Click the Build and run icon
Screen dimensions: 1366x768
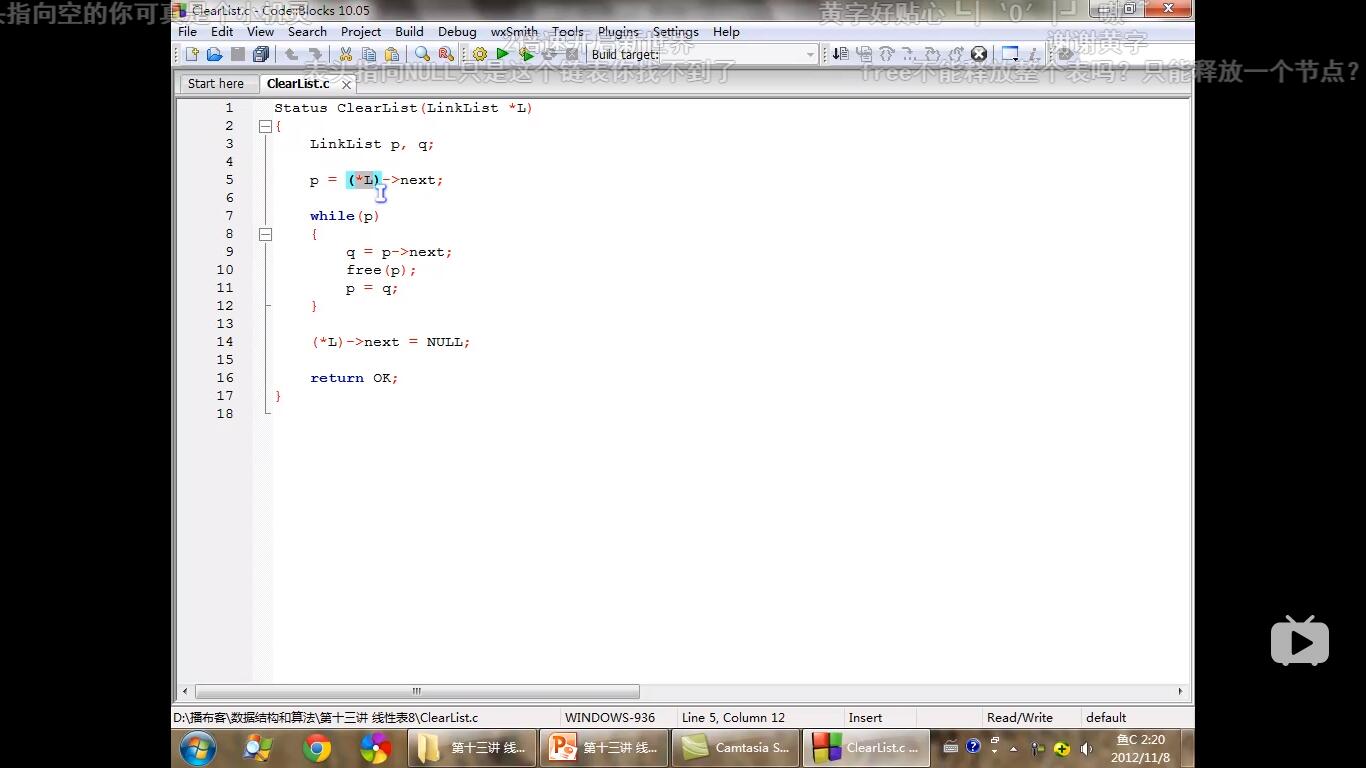pos(526,54)
